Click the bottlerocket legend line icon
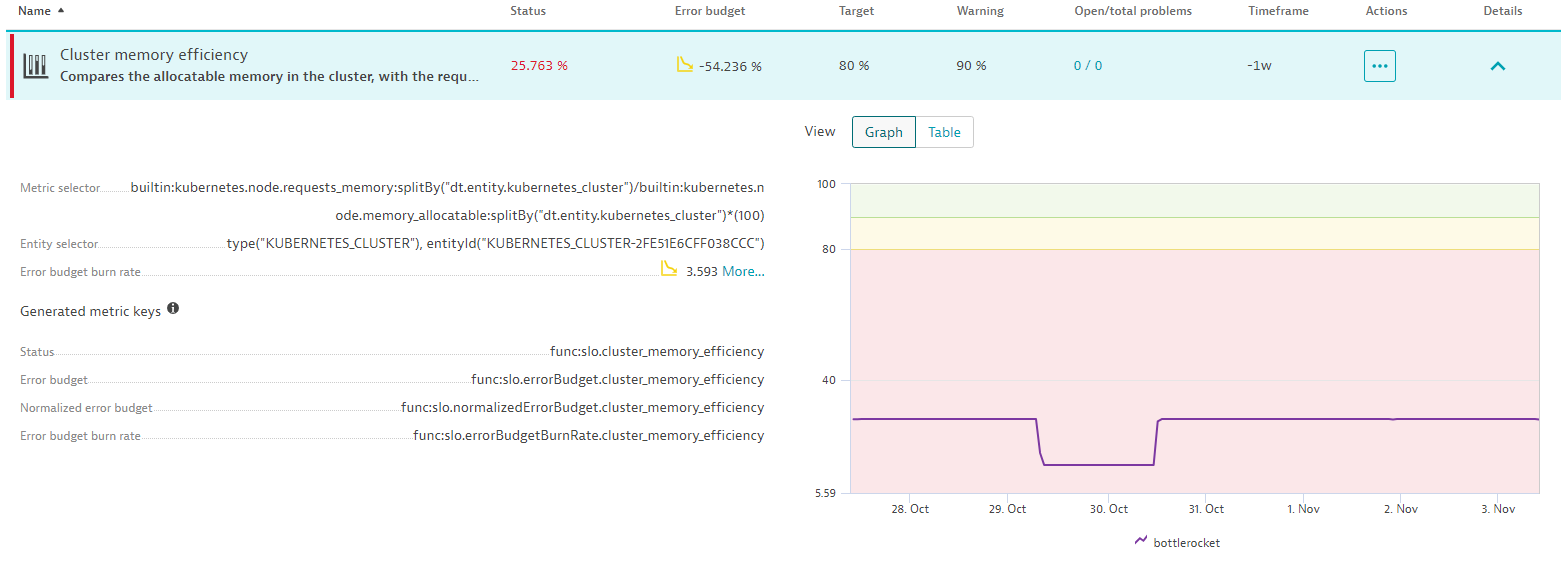Screen dimensions: 1566x564 pos(1141,541)
